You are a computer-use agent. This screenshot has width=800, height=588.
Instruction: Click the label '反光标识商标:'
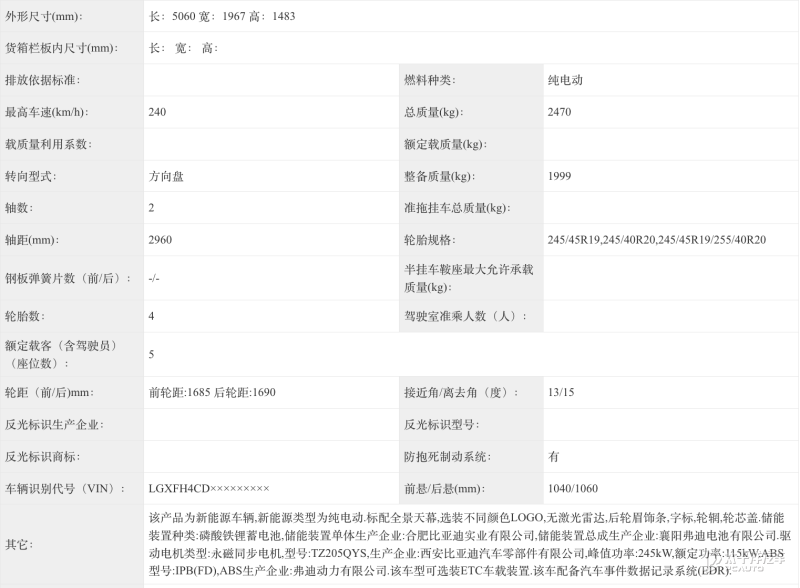click(42, 457)
